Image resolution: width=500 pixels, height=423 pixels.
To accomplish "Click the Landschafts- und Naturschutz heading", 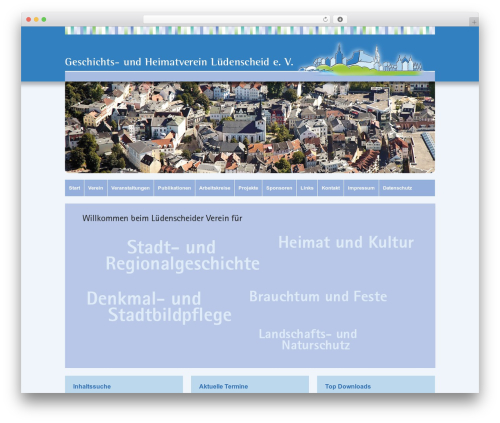I will click(x=308, y=339).
